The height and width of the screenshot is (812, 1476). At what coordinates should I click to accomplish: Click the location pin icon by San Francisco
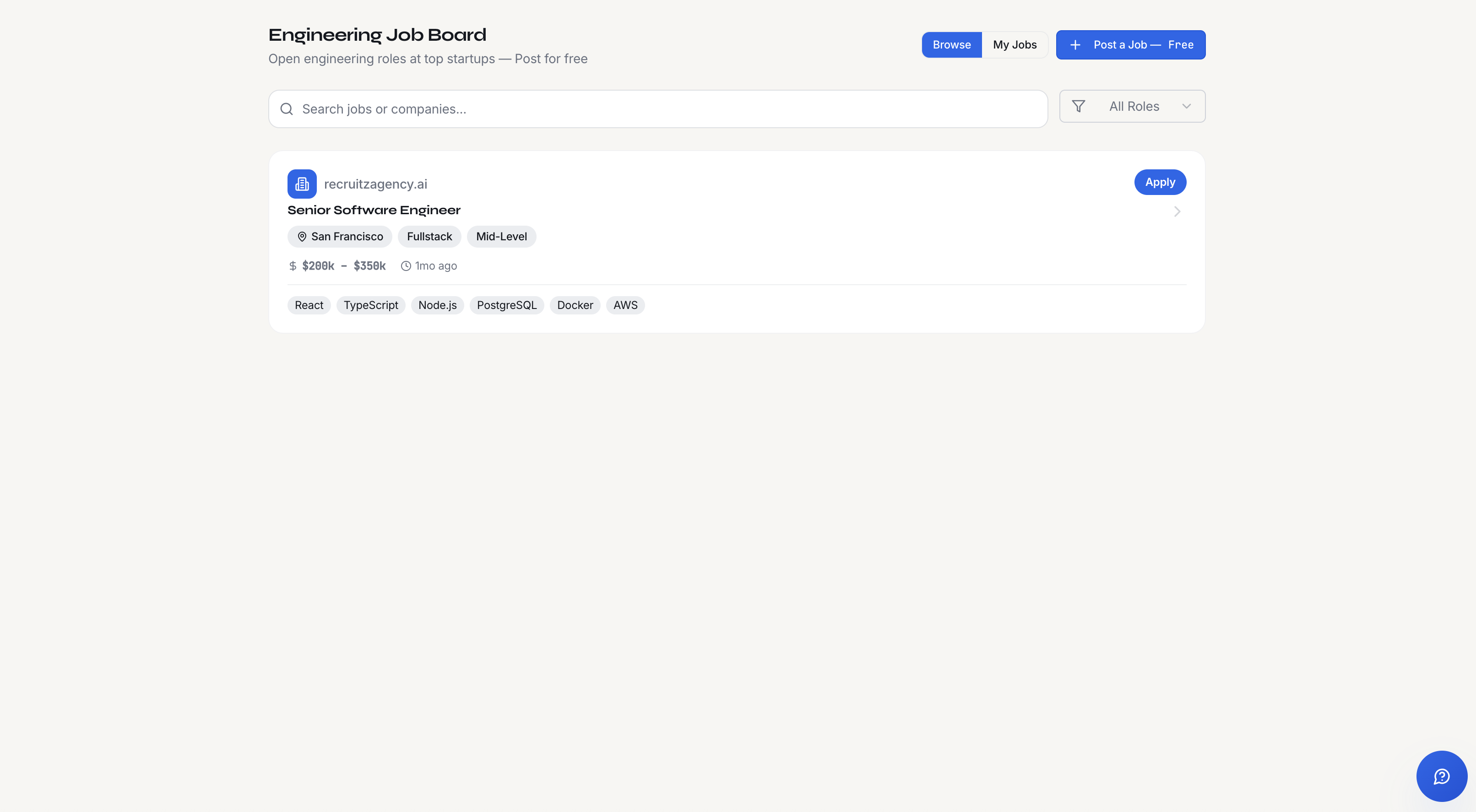(x=302, y=237)
